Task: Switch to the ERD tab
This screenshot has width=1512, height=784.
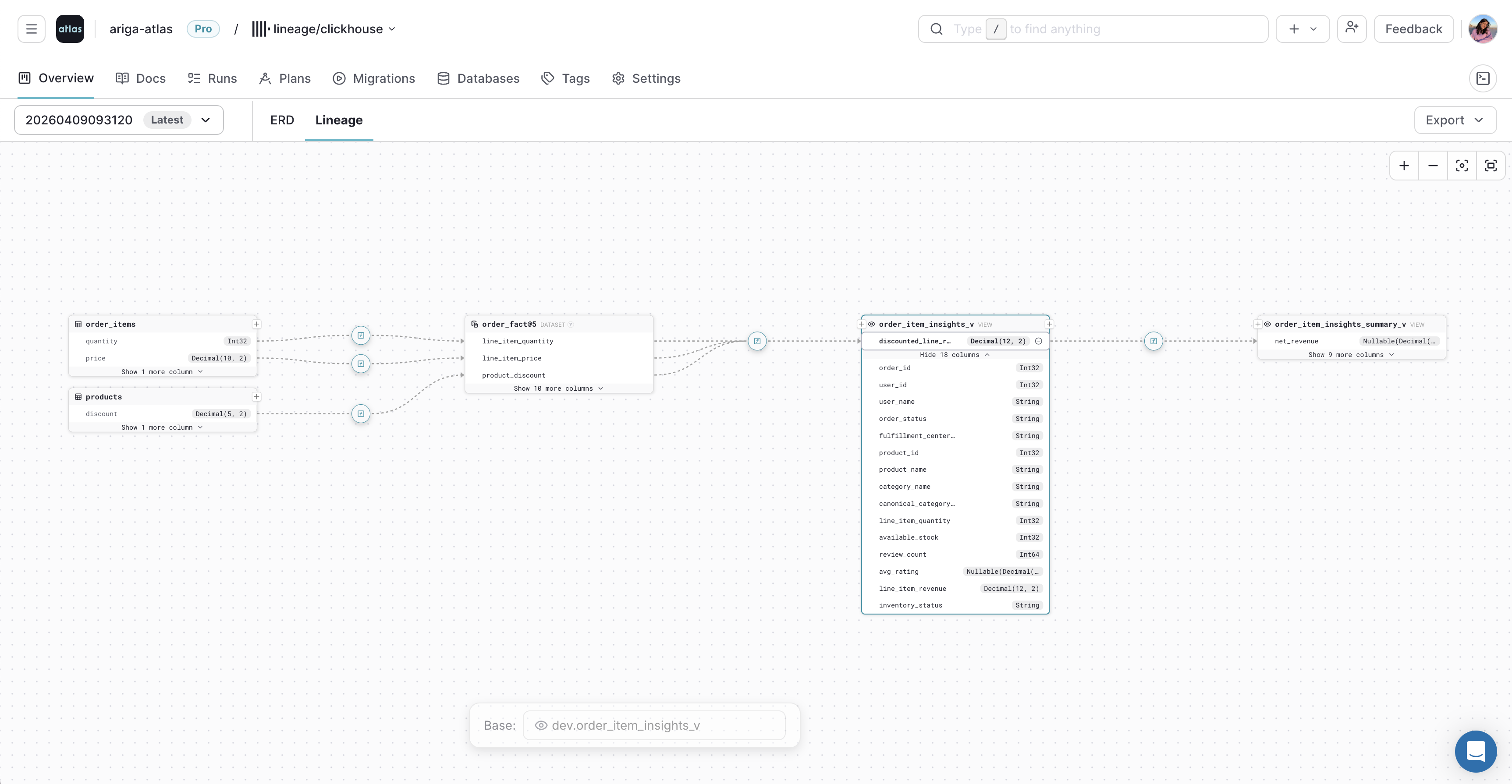Action: [x=282, y=120]
